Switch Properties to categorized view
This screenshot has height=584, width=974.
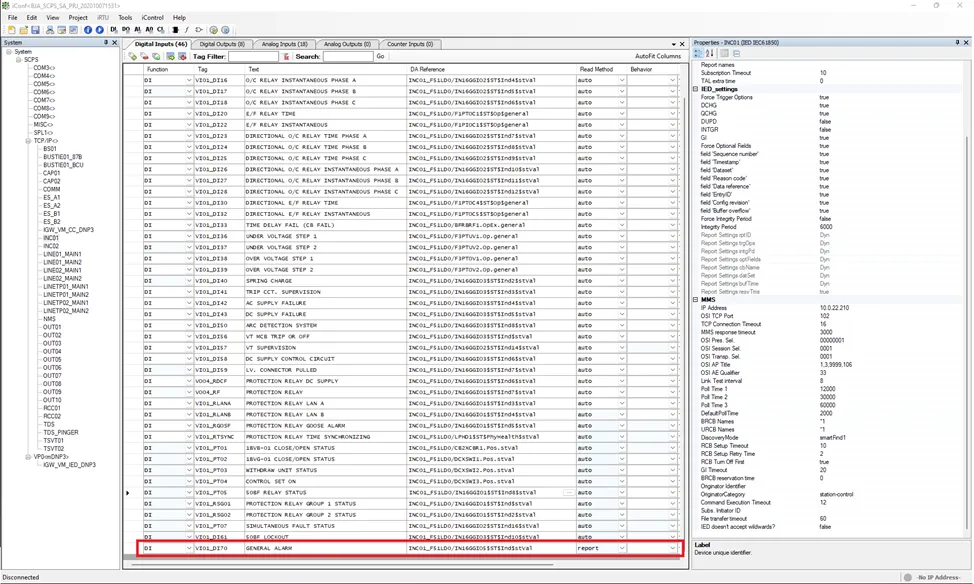698,53
